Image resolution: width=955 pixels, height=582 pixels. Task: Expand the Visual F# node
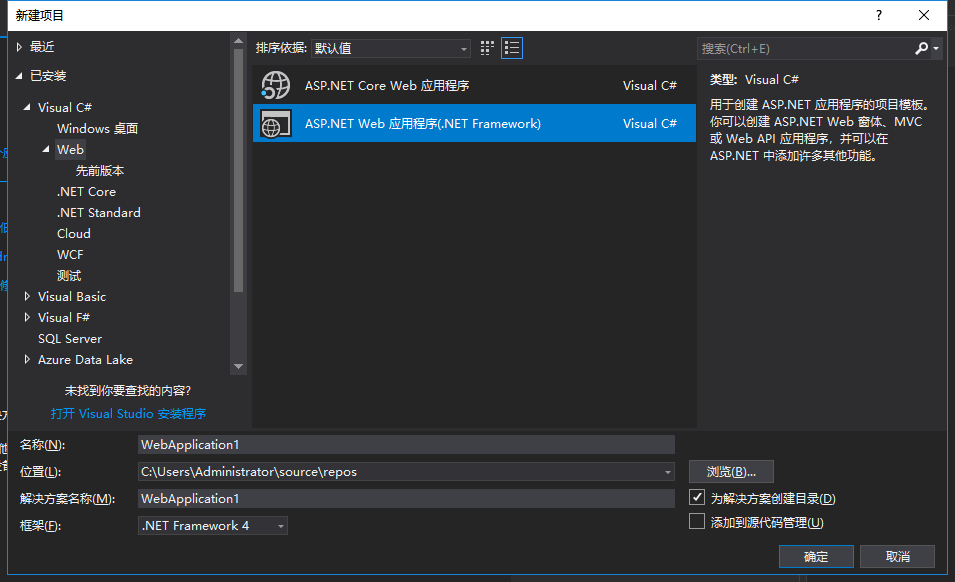(27, 317)
